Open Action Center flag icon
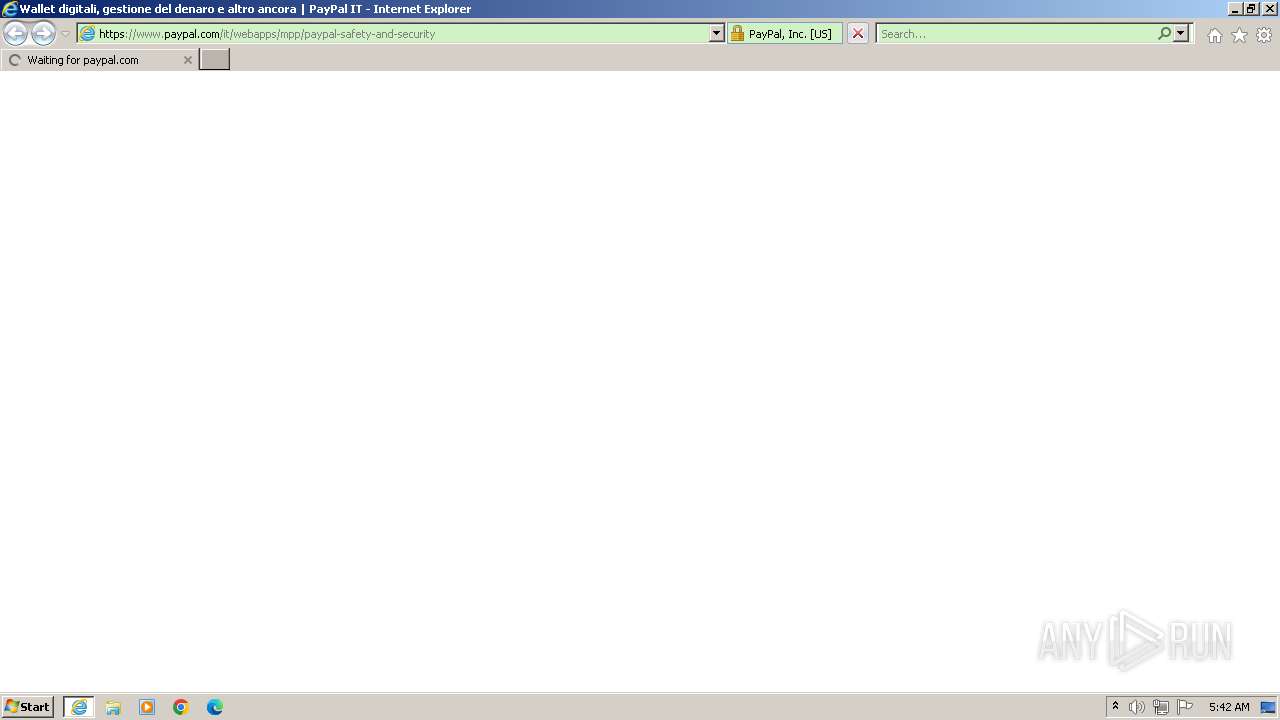1280x720 pixels. 1185,707
